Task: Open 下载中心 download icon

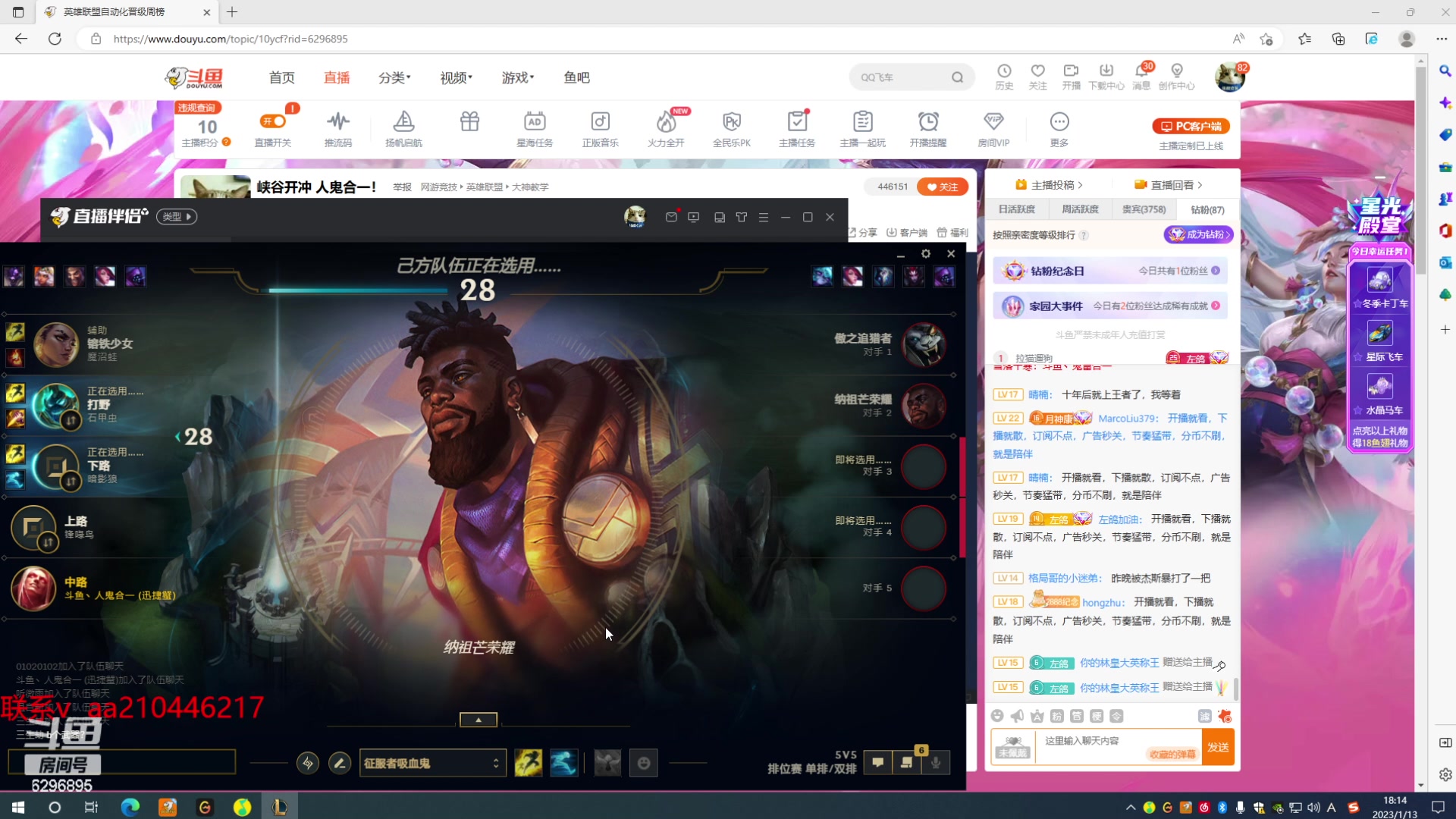Action: pos(1106,71)
